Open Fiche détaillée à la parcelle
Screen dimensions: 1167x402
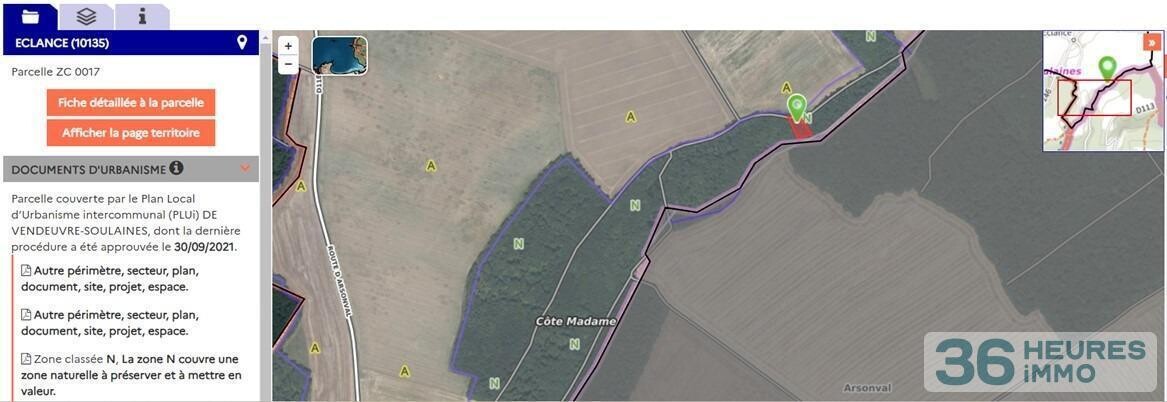click(x=131, y=103)
